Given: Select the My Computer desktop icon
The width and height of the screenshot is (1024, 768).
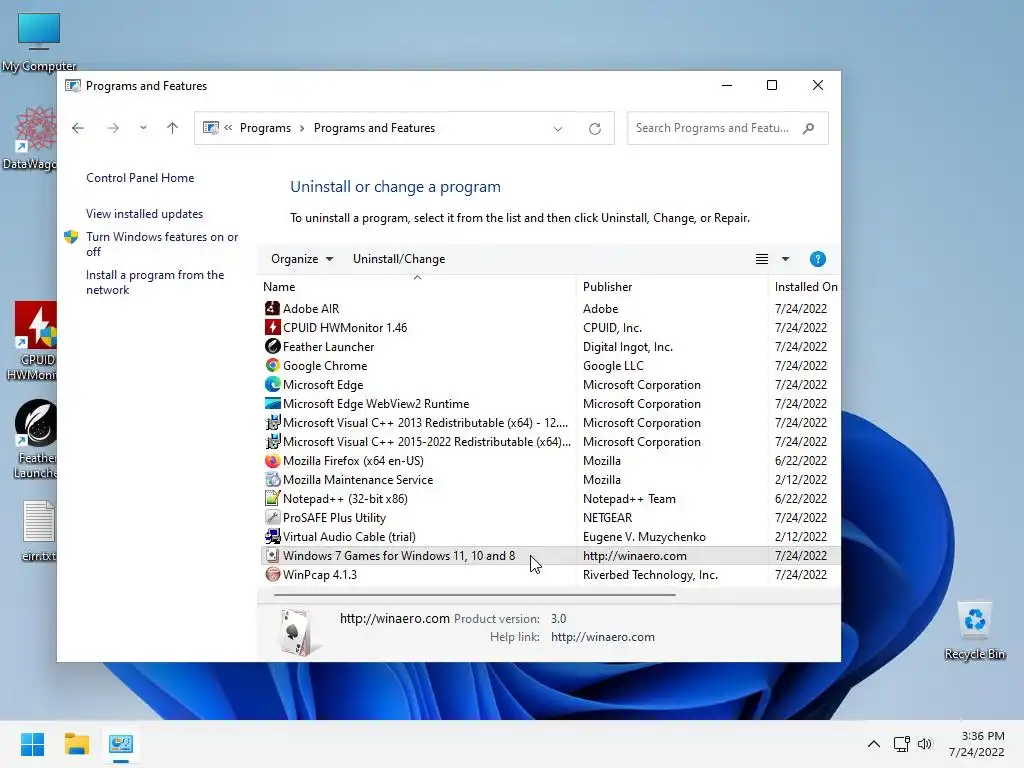Looking at the screenshot, I should coord(39,41).
